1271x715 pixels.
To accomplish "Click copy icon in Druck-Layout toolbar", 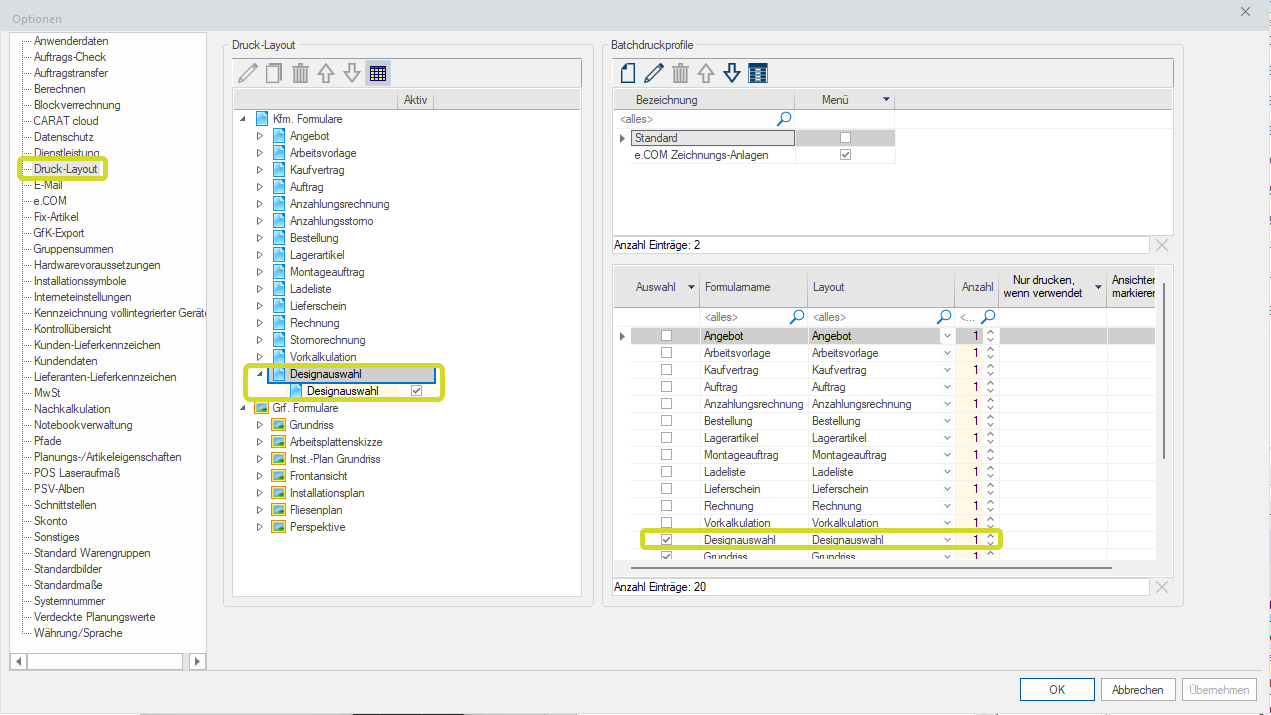I will [274, 73].
